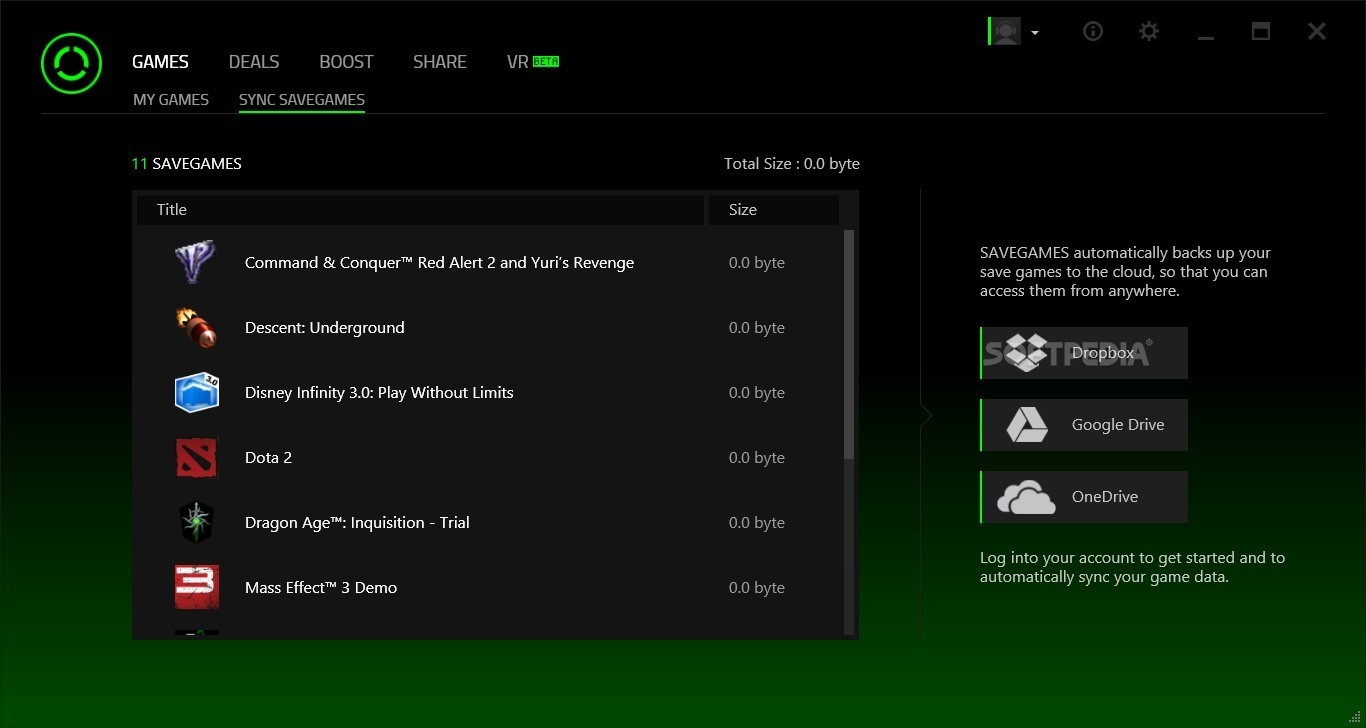Click the OneDrive cloud logo icon
Viewport: 1366px width, 728px height.
pyautogui.click(x=1026, y=497)
